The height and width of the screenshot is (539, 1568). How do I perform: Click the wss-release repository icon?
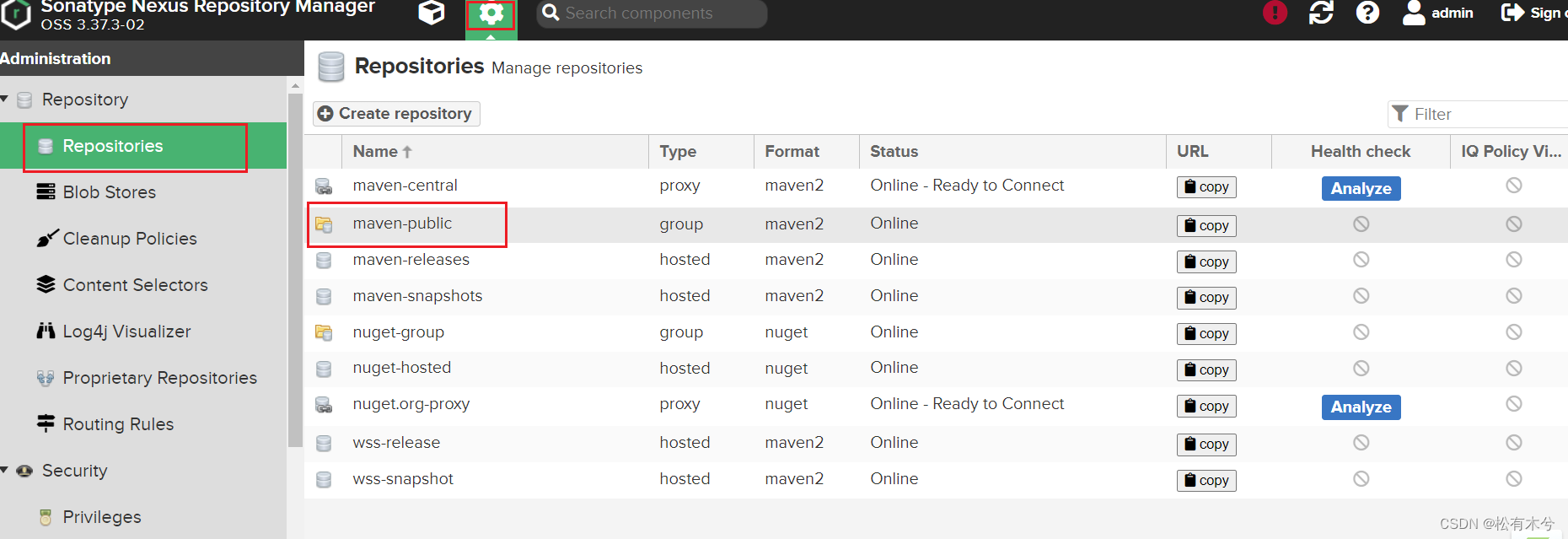(324, 444)
